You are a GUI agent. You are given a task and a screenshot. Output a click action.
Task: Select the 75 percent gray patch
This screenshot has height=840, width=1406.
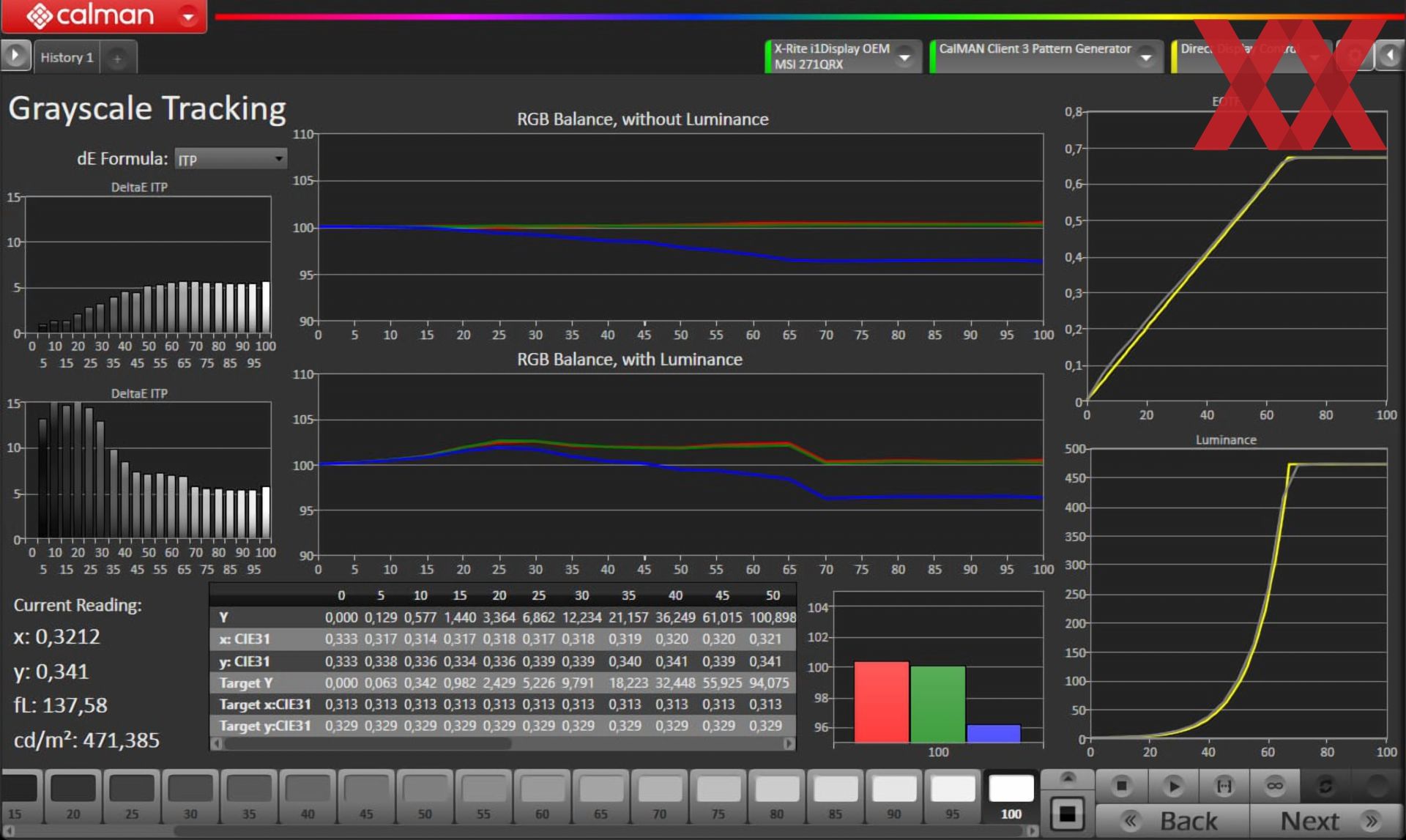pyautogui.click(x=718, y=796)
